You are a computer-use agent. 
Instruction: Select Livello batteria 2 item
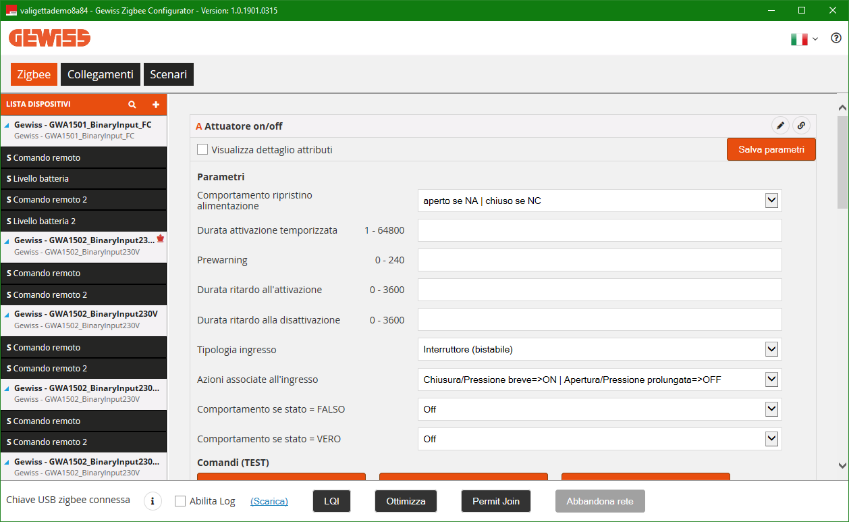coord(84,221)
